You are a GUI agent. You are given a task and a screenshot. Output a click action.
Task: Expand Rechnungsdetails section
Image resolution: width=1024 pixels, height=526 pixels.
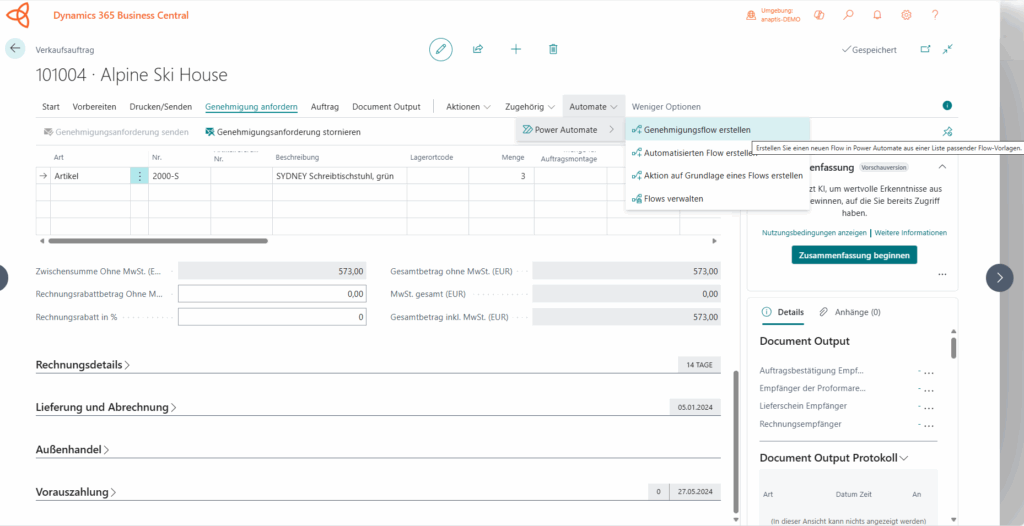pos(82,365)
